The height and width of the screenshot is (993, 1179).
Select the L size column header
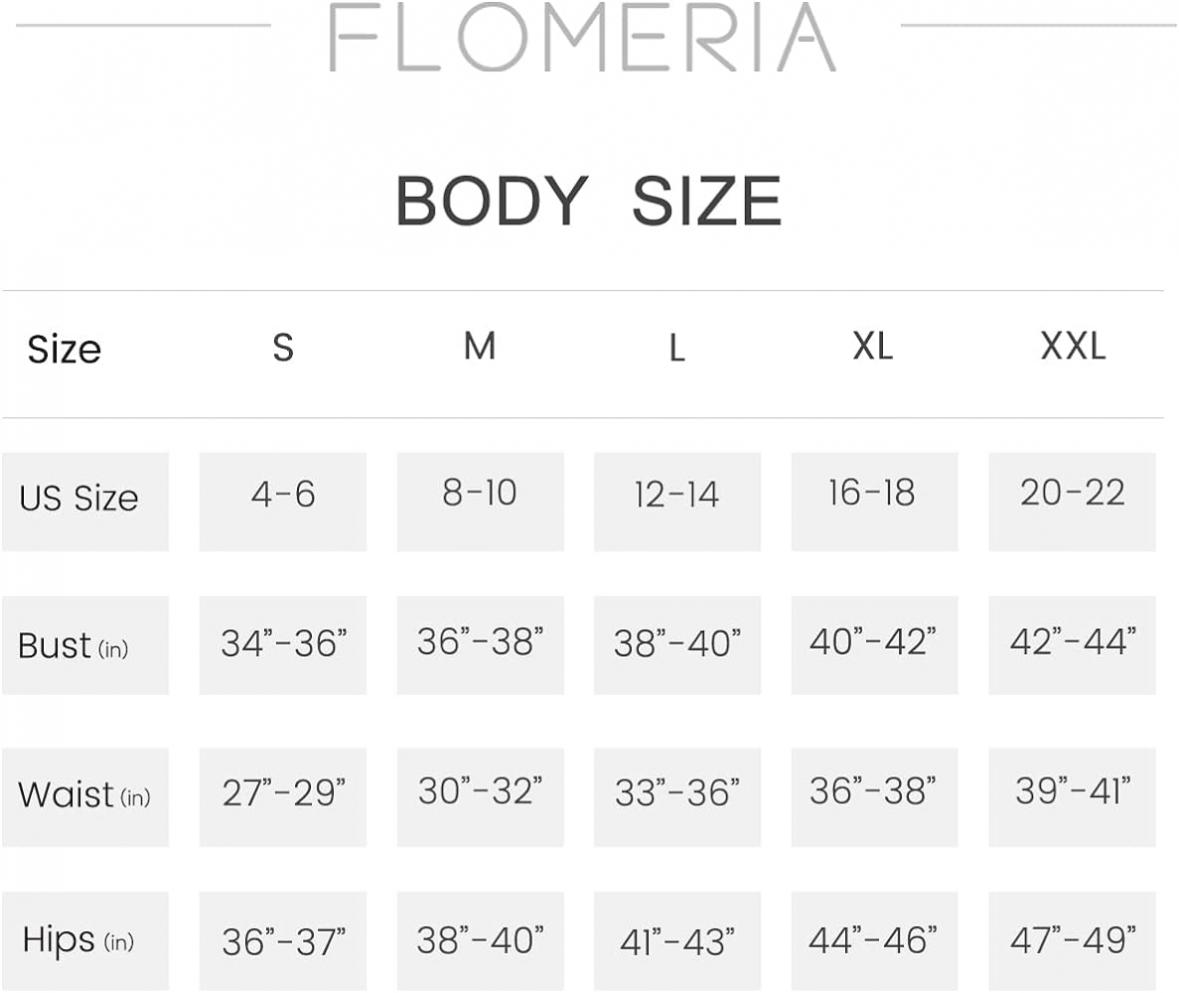point(677,348)
